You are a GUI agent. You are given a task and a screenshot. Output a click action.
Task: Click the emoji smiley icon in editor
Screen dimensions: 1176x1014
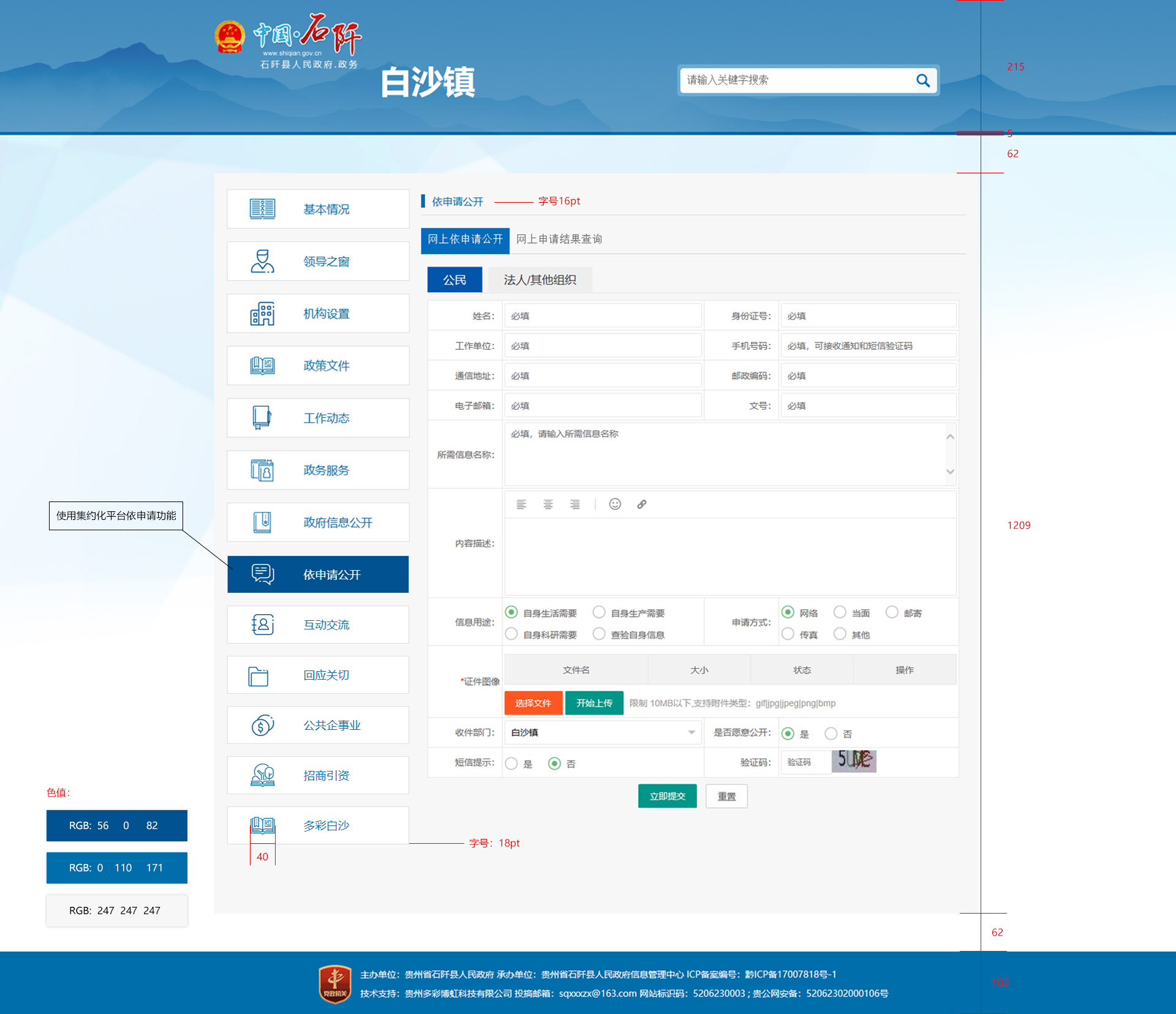pyautogui.click(x=615, y=504)
